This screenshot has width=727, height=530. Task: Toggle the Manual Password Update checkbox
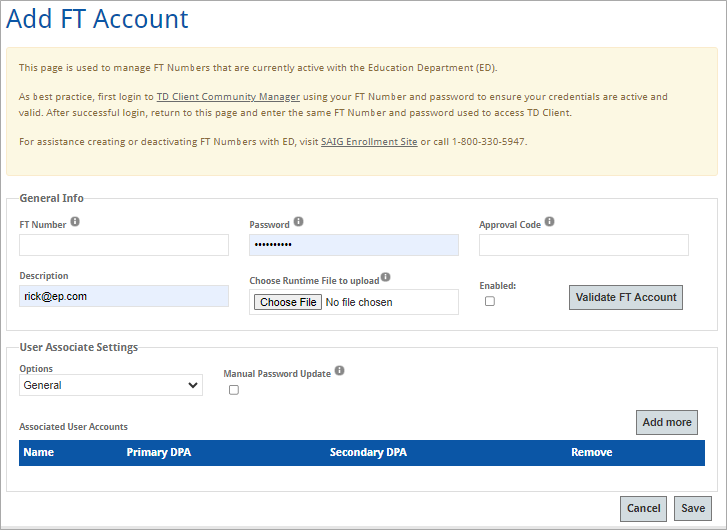click(x=234, y=390)
